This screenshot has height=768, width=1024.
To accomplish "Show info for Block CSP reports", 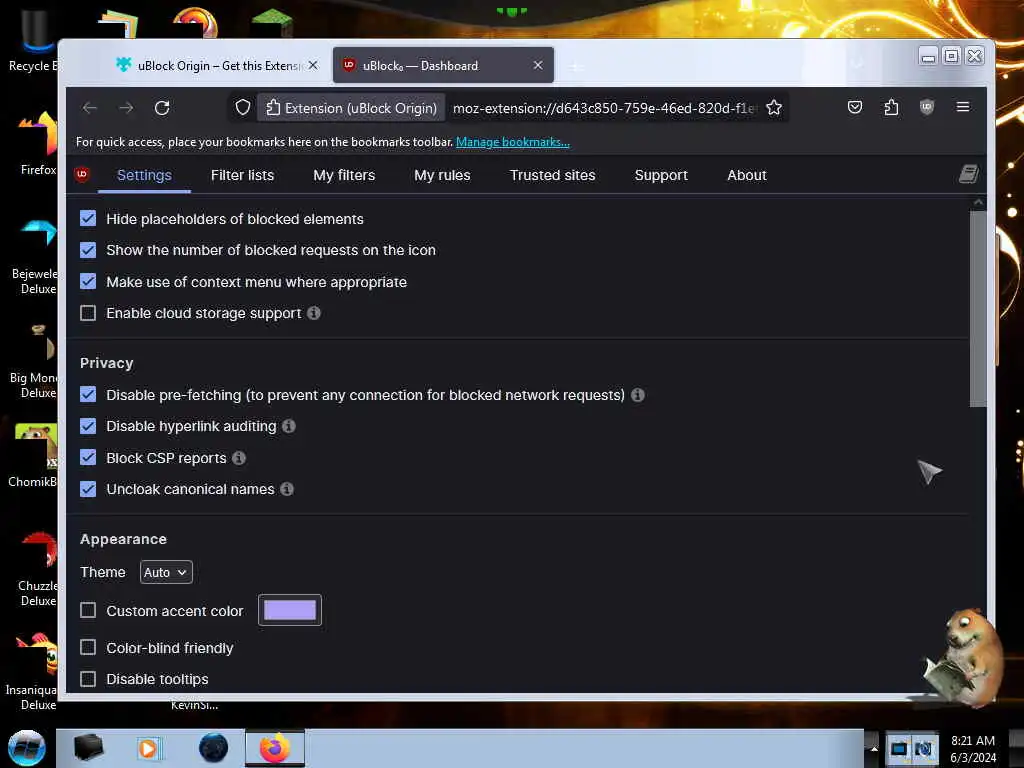I will (x=239, y=458).
